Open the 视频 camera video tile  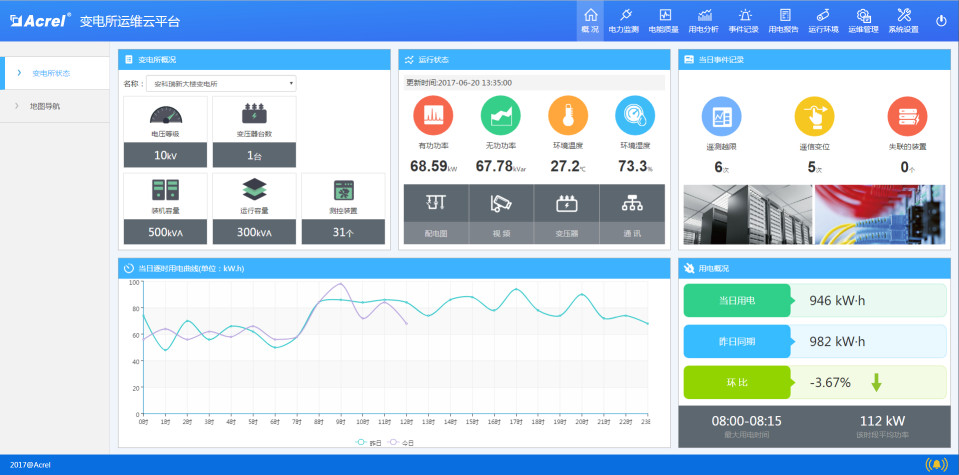[x=500, y=210]
